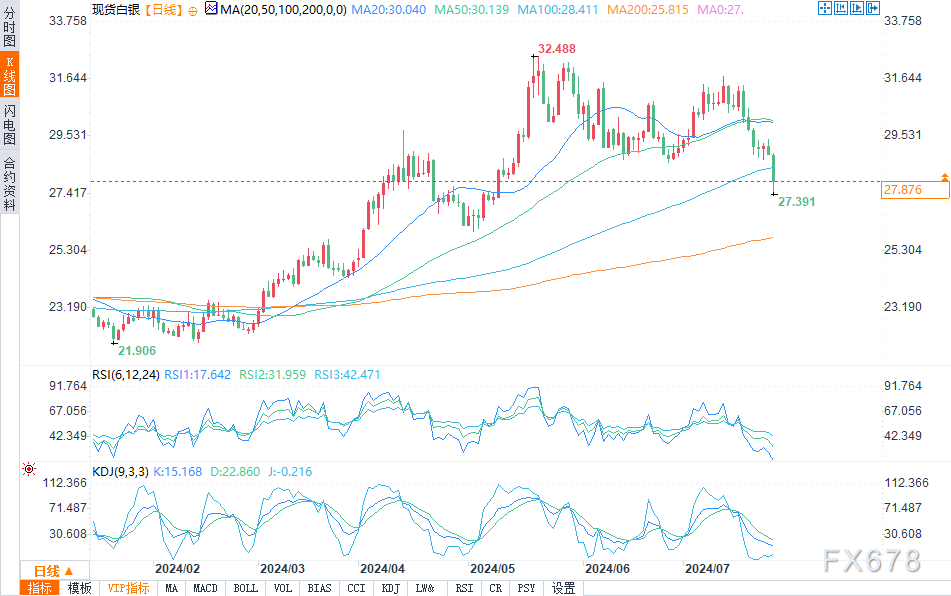Screen dimensions: 951x596
Task: Click the 现货白银 chart title
Action: click(116, 10)
